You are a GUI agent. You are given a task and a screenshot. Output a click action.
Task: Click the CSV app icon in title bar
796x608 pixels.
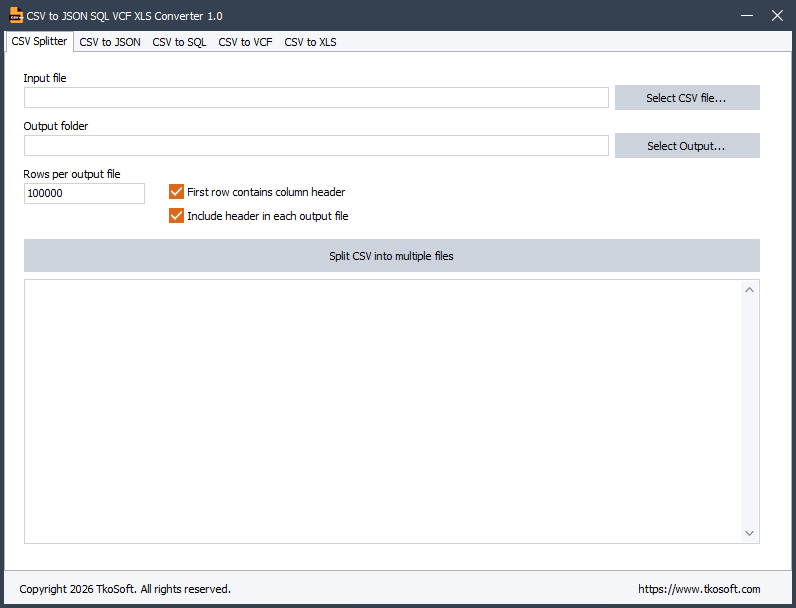pos(16,15)
